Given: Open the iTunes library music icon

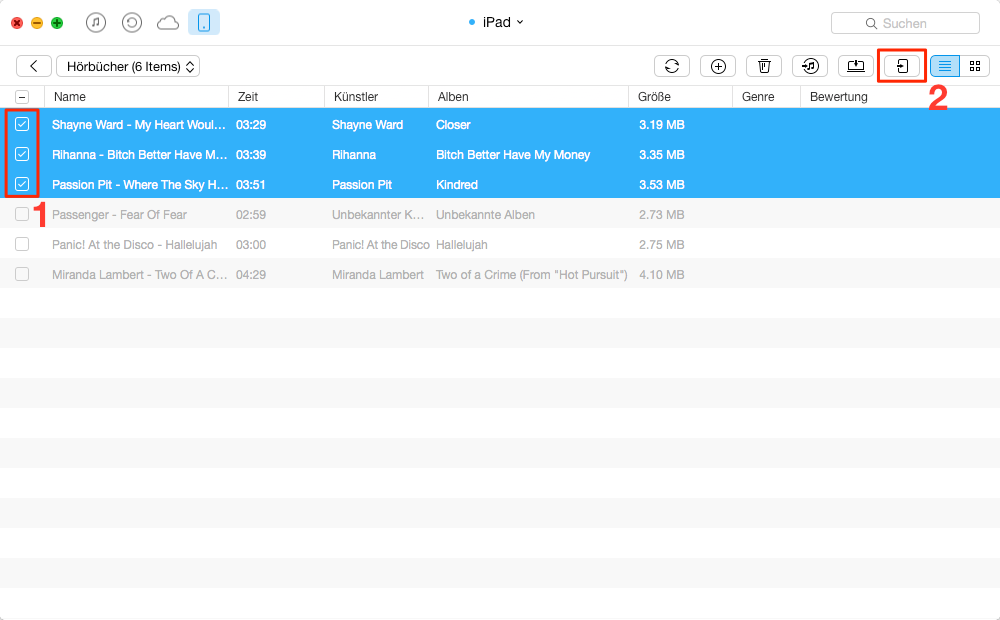Looking at the screenshot, I should click(96, 23).
